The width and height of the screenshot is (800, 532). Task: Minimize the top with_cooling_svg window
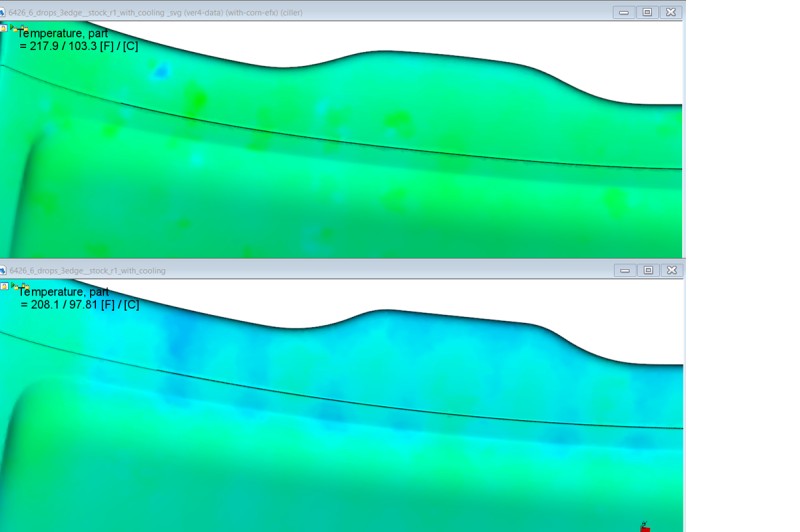[624, 12]
